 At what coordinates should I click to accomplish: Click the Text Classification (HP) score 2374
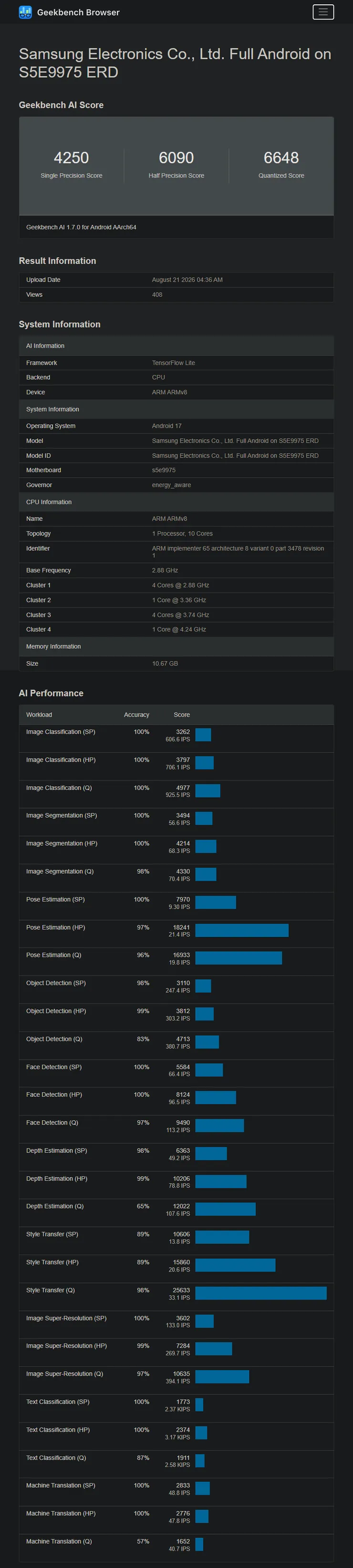183,1430
